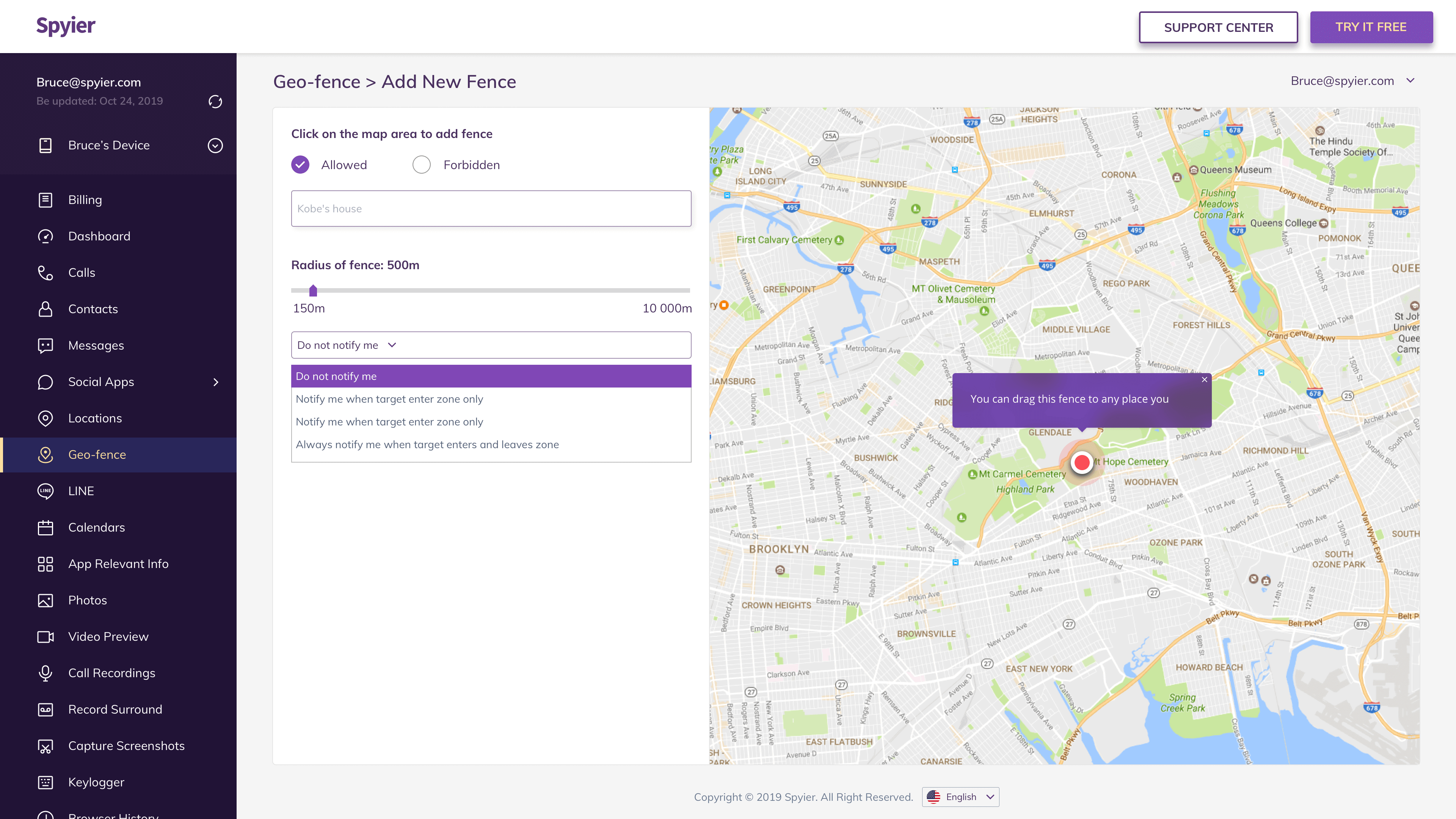Screen dimensions: 1456x819
Task: Click the Social Apps bubble icon
Action: (45, 382)
